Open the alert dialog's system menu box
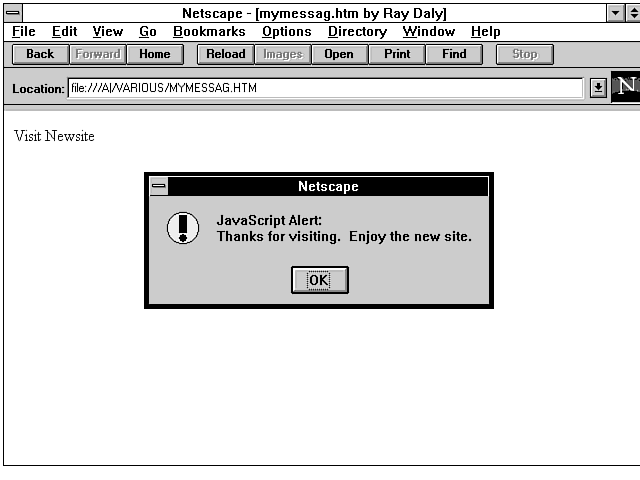This screenshot has width=640, height=480. click(x=159, y=187)
